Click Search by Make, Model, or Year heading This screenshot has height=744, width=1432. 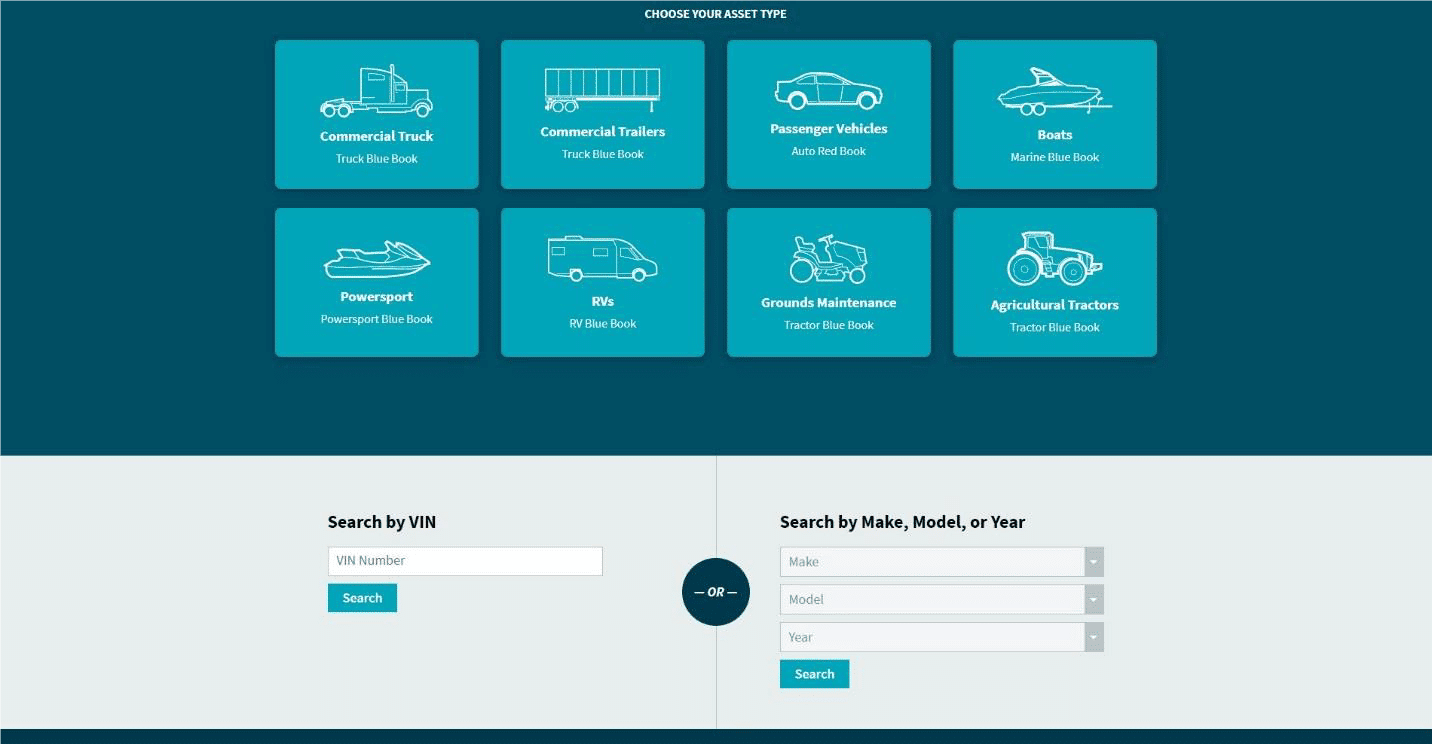tap(902, 522)
